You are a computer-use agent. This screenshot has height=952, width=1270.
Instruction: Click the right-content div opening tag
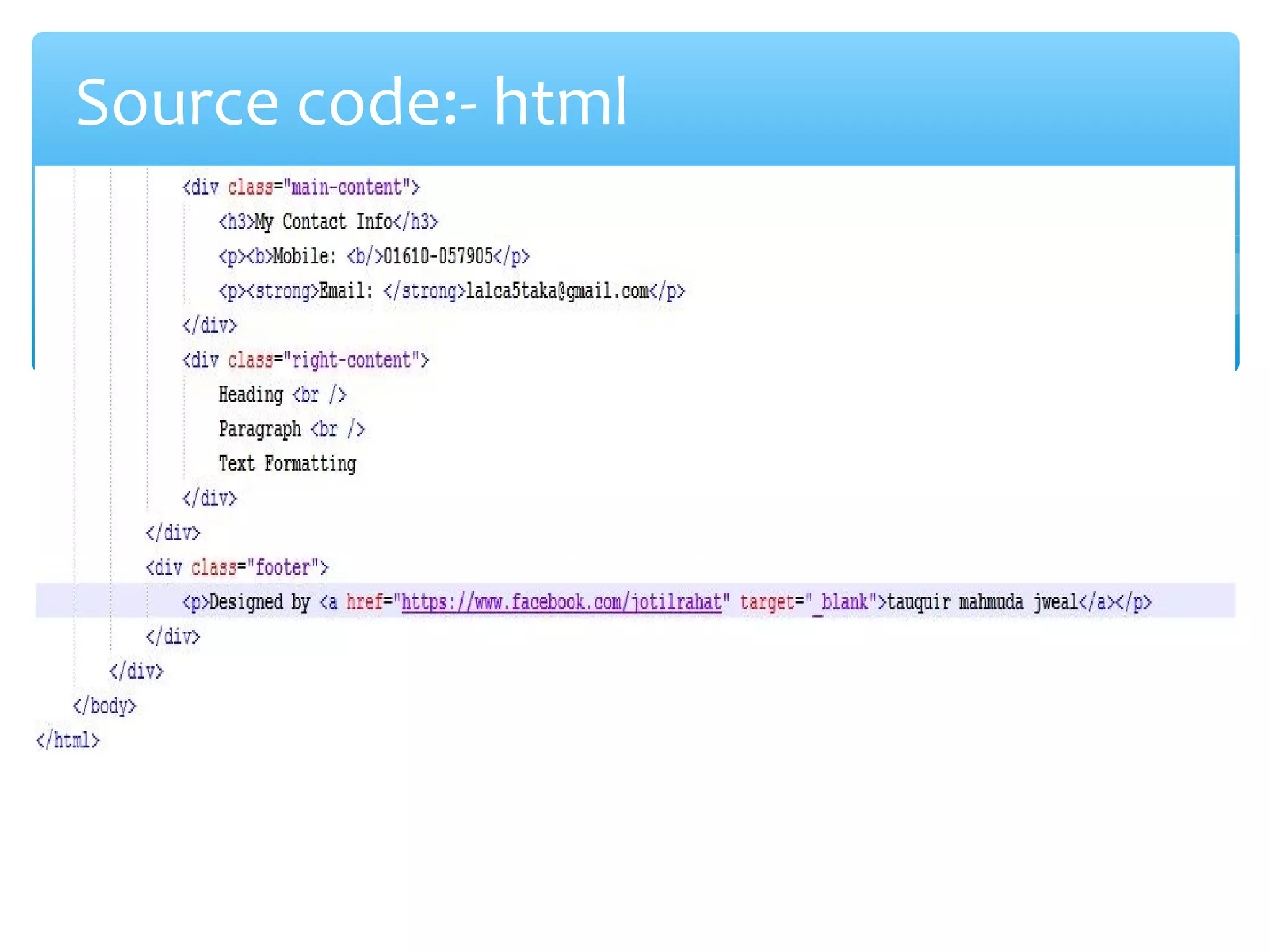point(305,360)
